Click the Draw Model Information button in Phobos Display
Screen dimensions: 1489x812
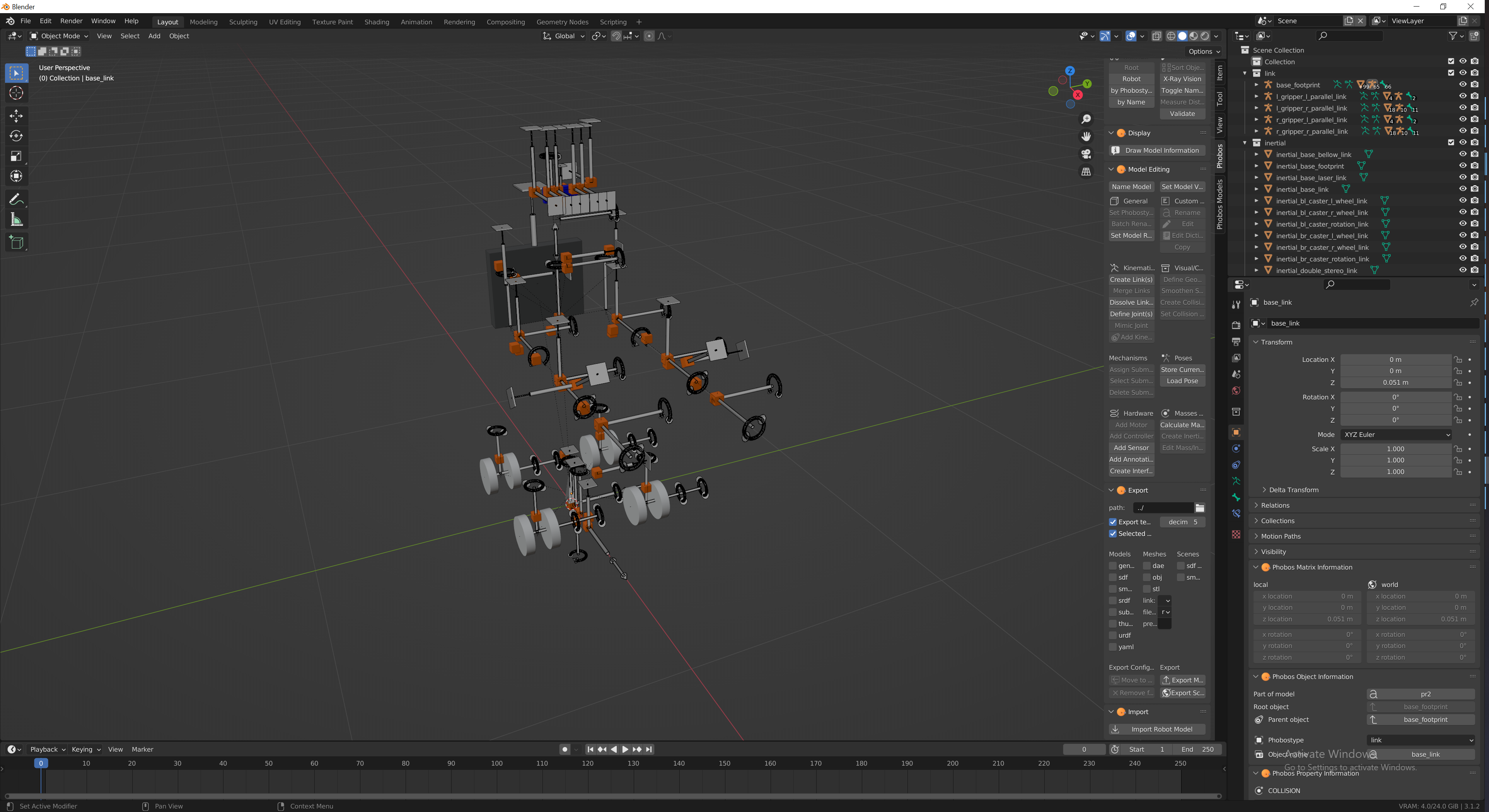(1156, 150)
